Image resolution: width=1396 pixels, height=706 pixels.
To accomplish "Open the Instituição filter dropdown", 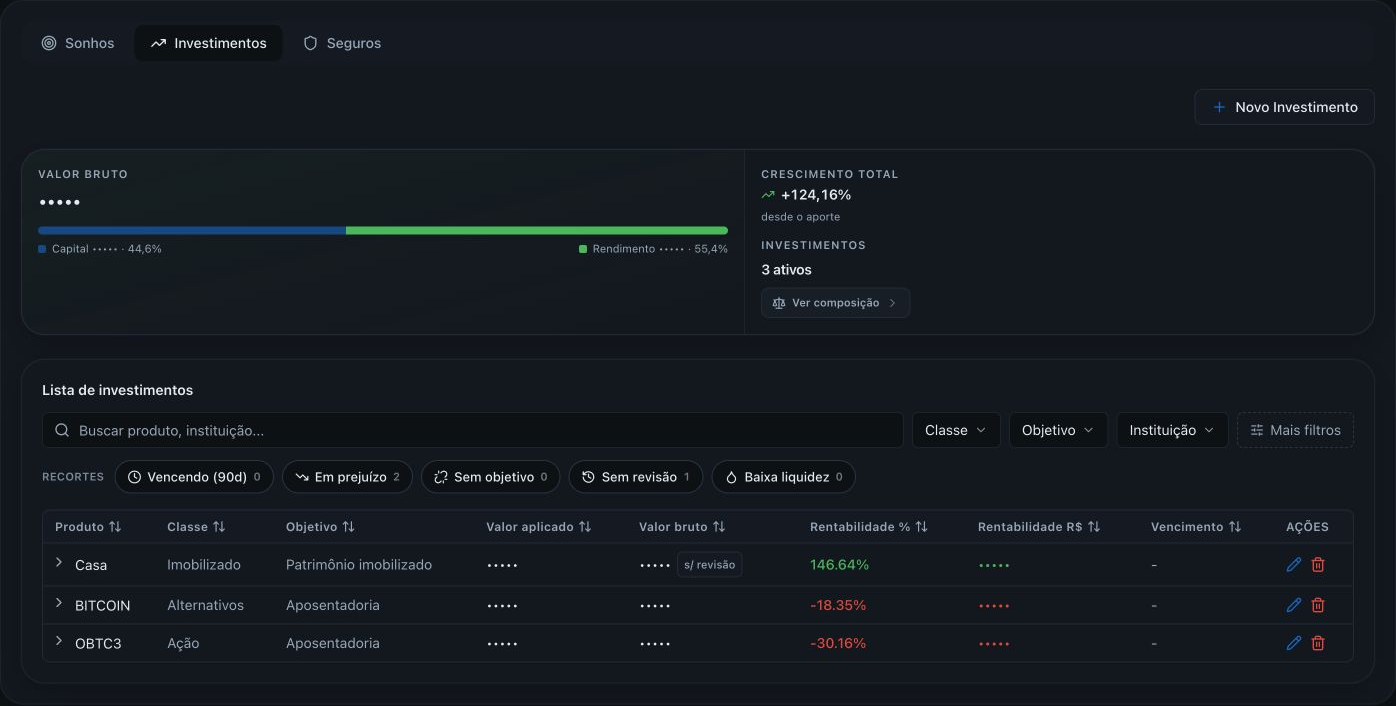I will click(x=1172, y=430).
